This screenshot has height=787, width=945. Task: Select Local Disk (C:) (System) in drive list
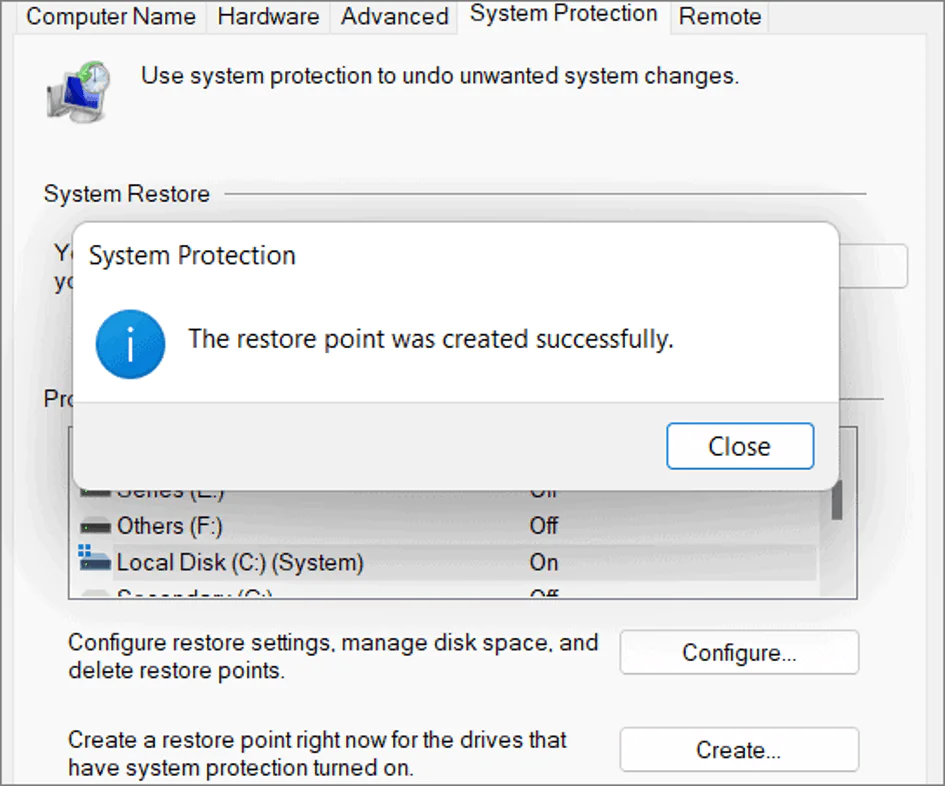(239, 562)
